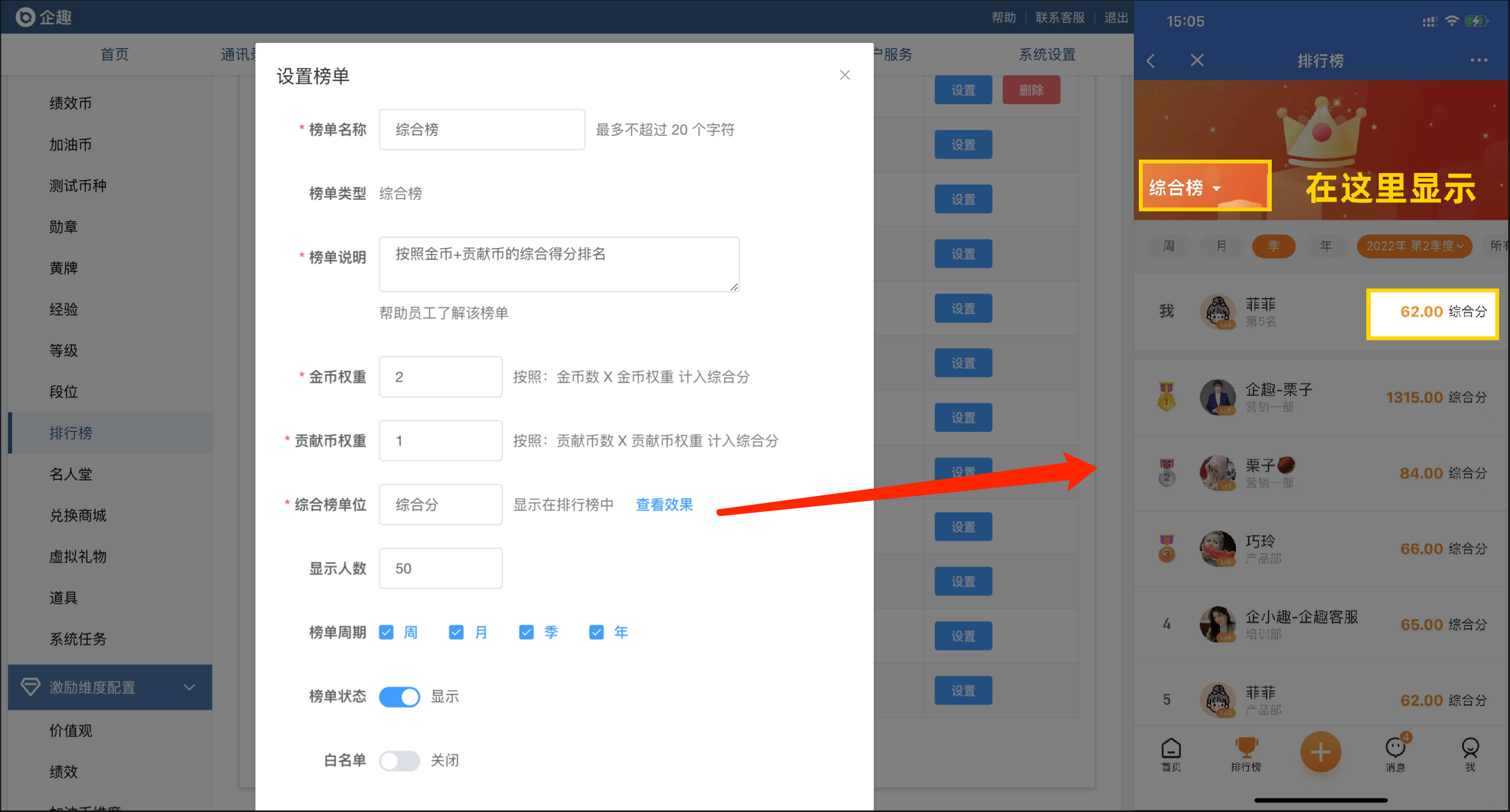Select 测试币种 in the left sidebar
This screenshot has width=1510, height=812.
(78, 186)
